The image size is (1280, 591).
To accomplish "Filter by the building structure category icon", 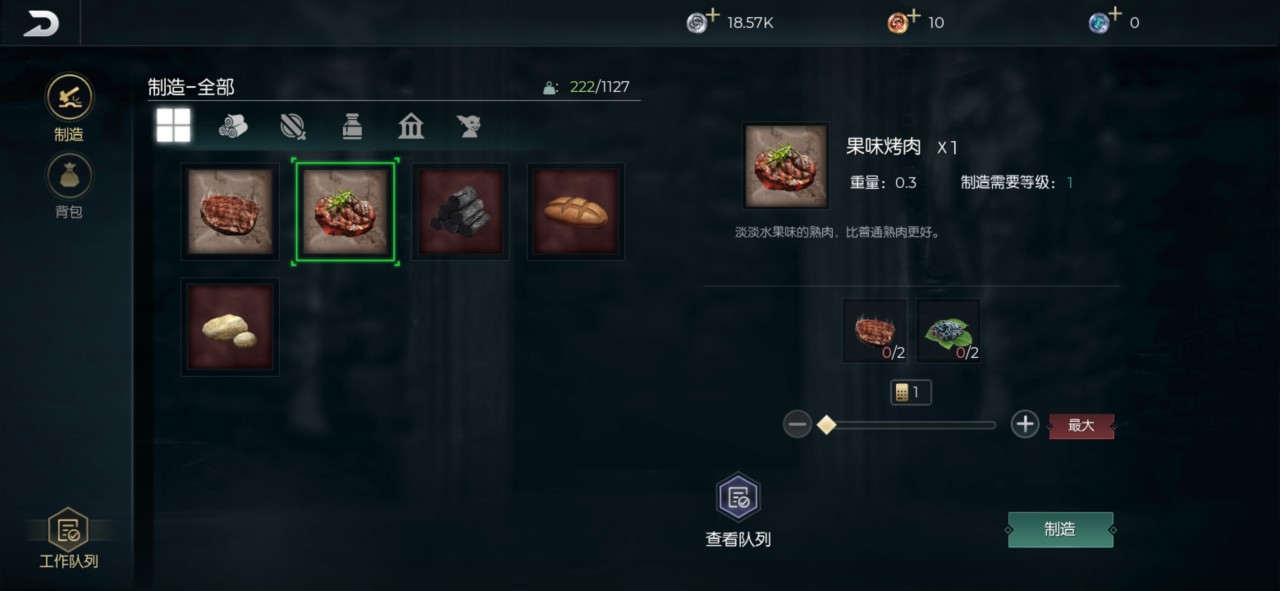I will pos(411,126).
